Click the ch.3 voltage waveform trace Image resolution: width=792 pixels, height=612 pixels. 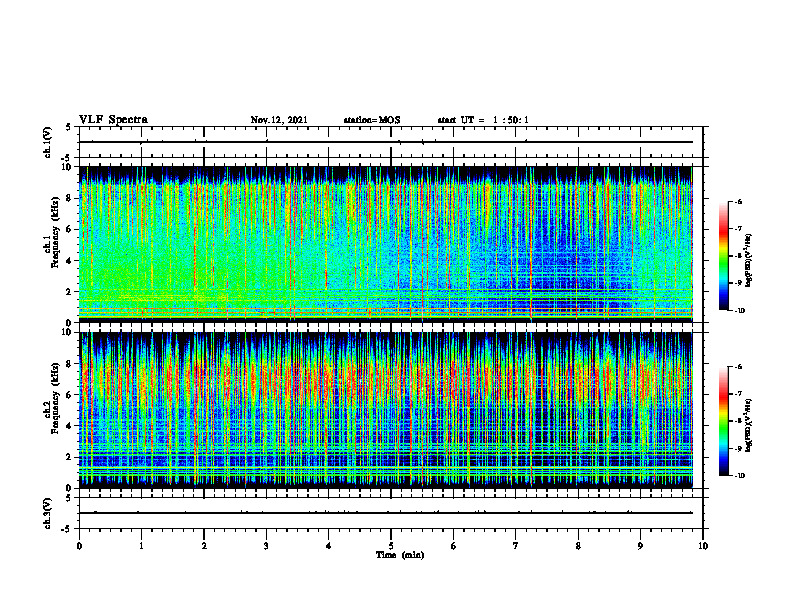click(386, 513)
